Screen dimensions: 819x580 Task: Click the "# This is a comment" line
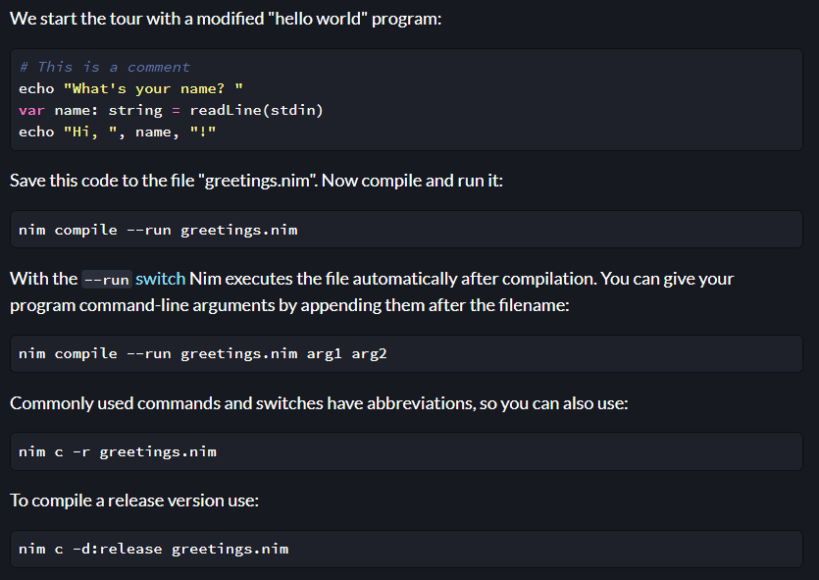tap(104, 67)
